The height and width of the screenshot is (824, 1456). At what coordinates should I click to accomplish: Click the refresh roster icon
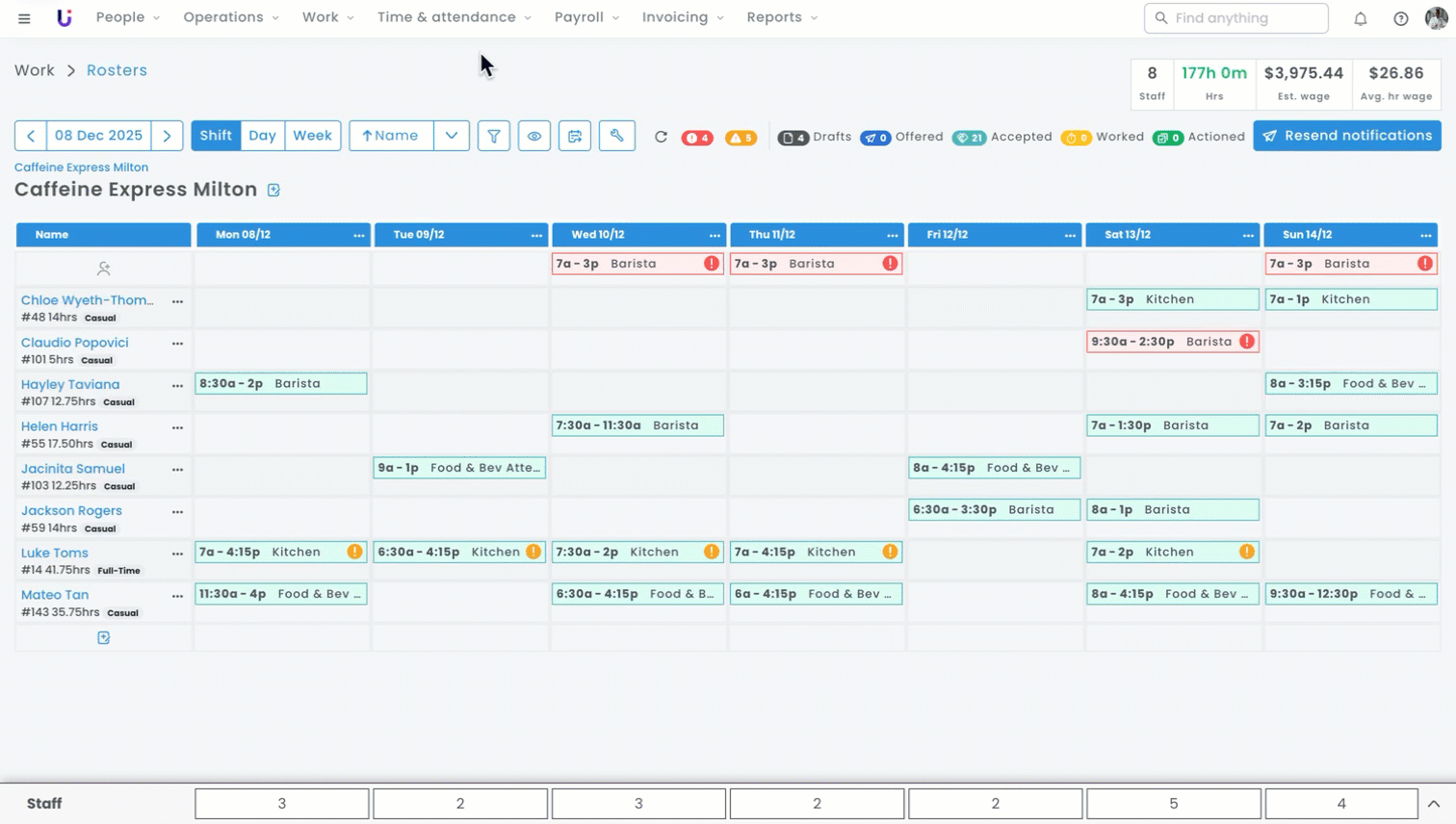pos(661,137)
